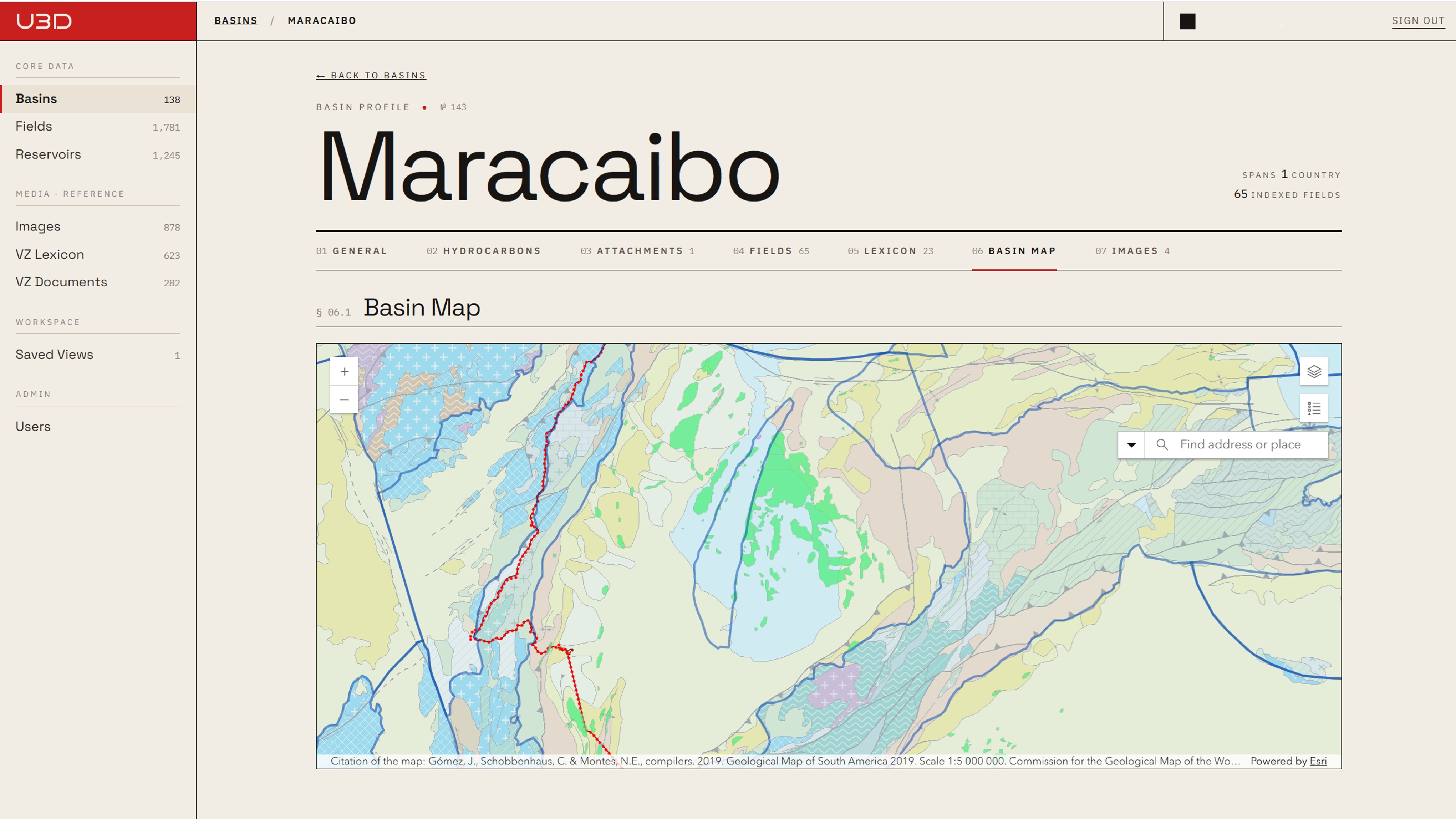Follow the Esri attribution link
The width and height of the screenshot is (1456, 819).
1318,761
